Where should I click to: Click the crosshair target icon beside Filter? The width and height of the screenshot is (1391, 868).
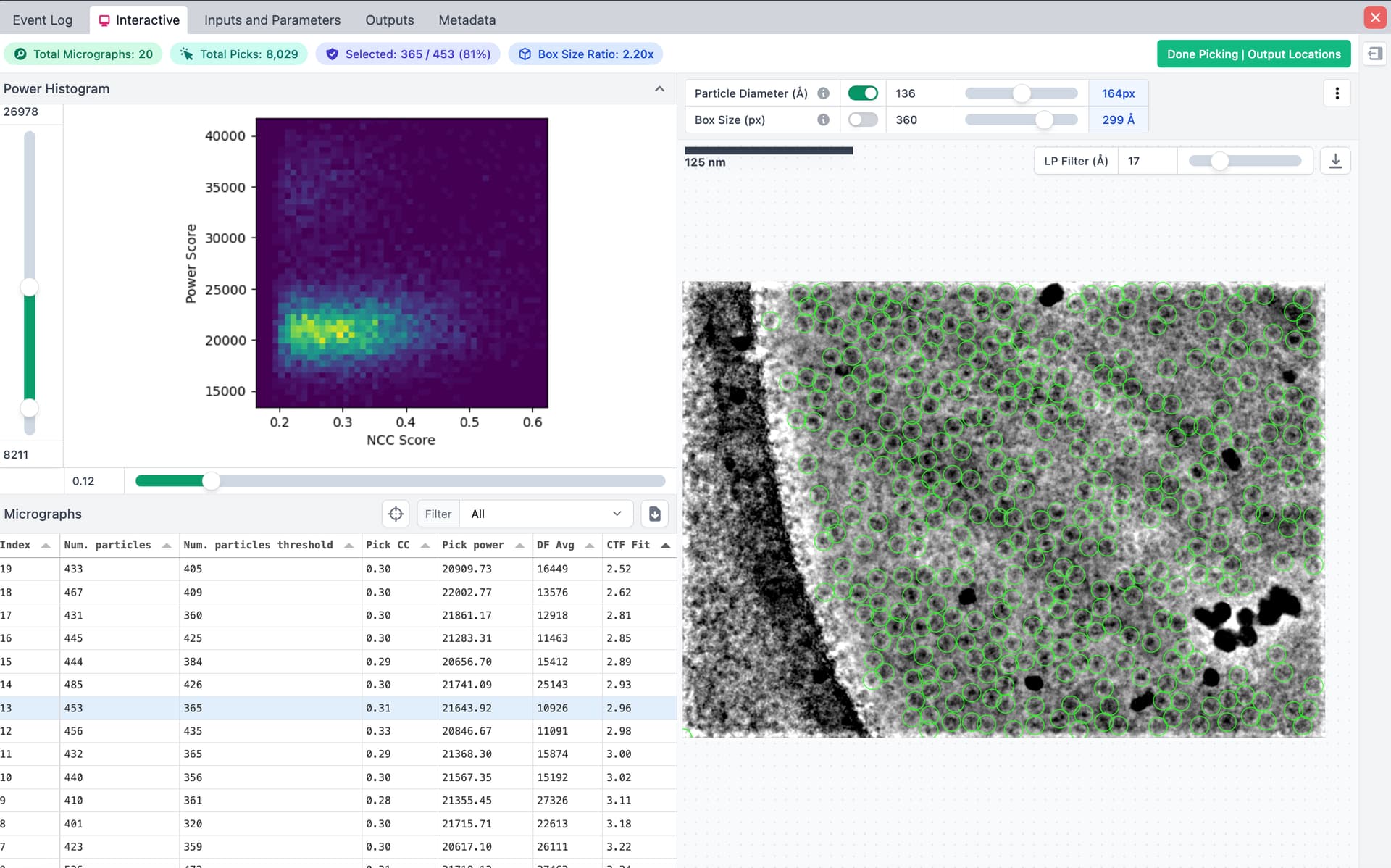click(x=396, y=514)
